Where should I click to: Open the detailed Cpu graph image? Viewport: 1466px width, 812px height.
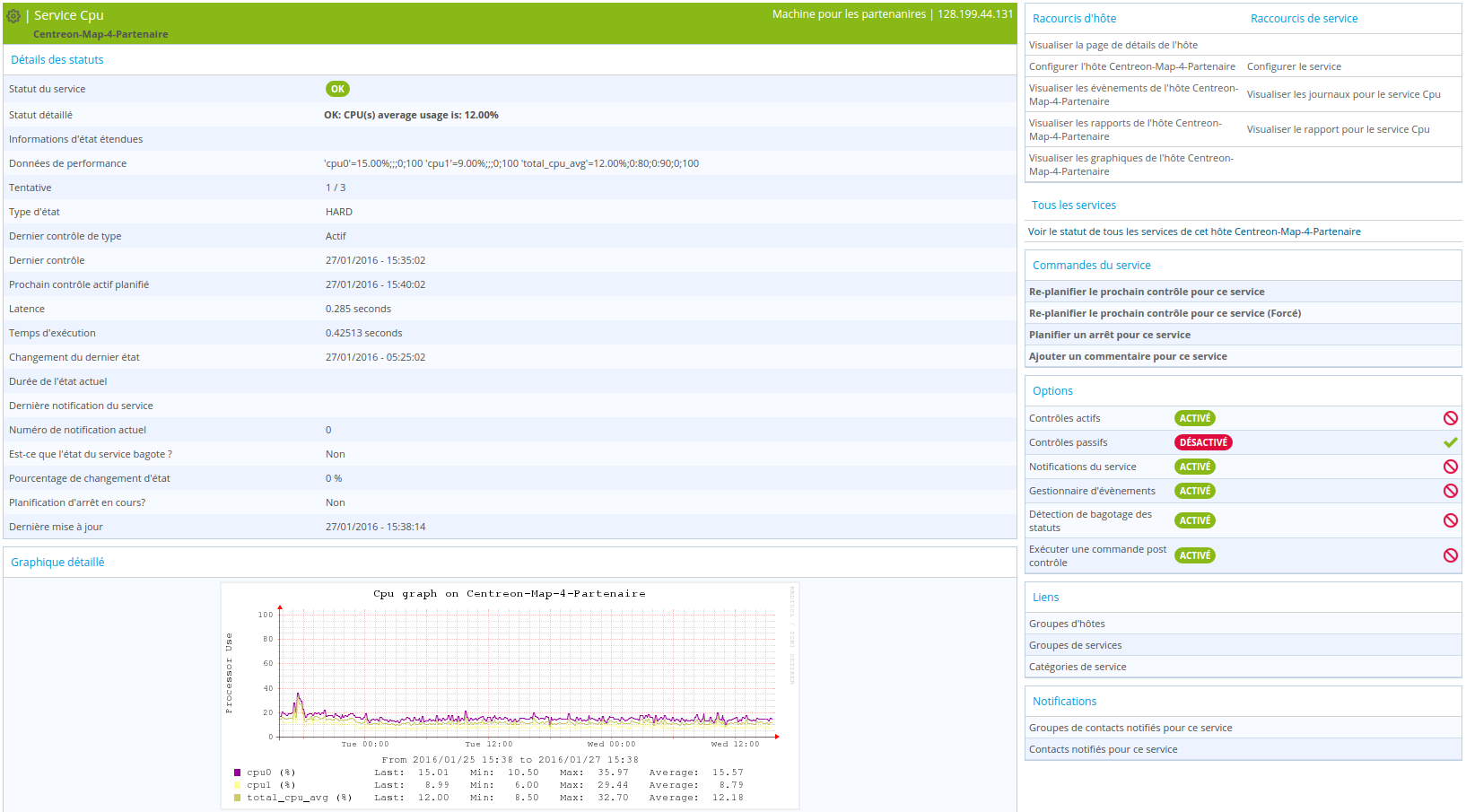510,696
